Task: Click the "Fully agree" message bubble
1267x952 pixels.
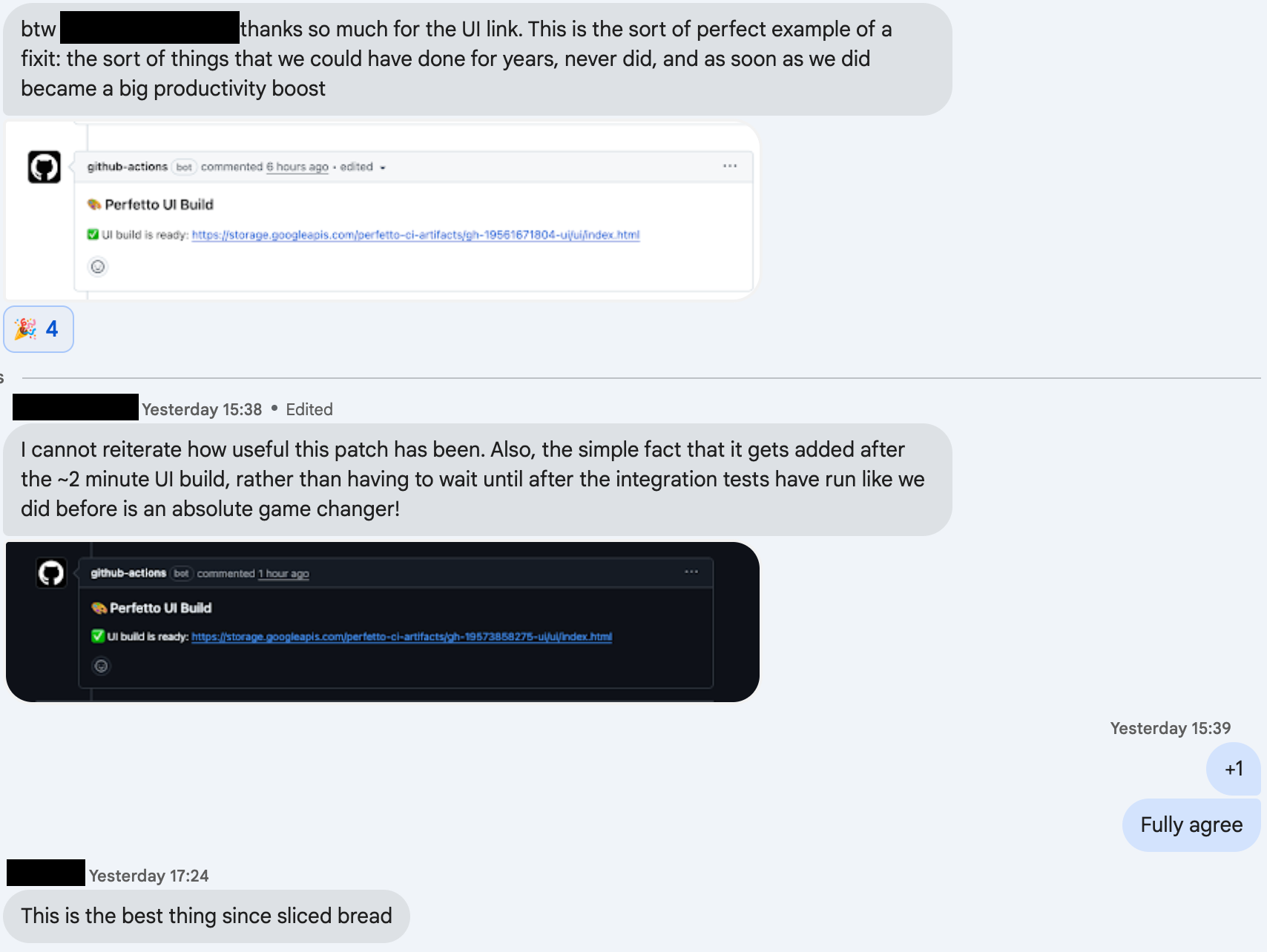Action: coord(1191,825)
